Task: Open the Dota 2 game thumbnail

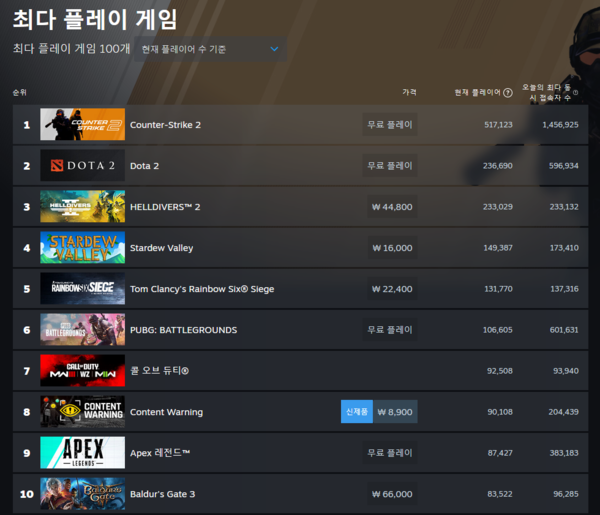Action: pos(83,165)
